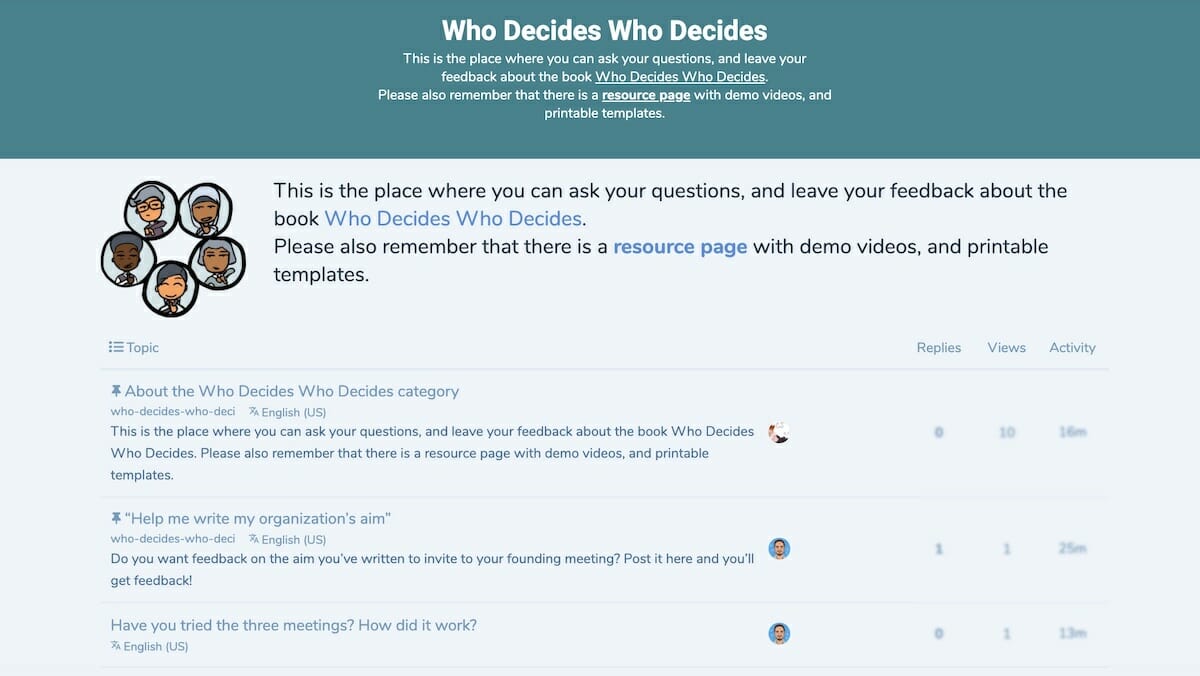Click the category logo with five faces
This screenshot has height=676, width=1200.
(x=172, y=248)
